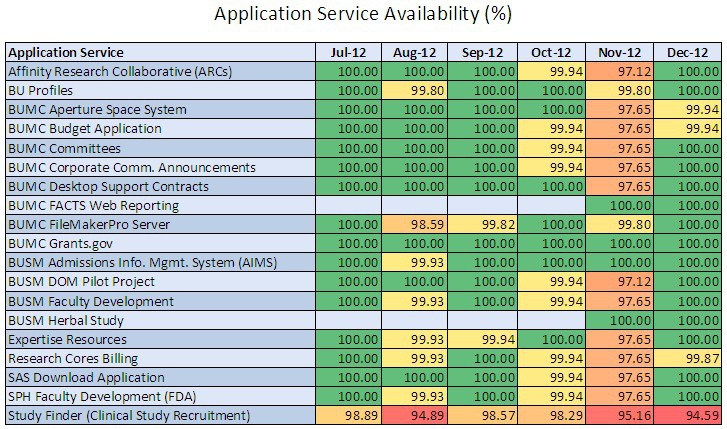The width and height of the screenshot is (727, 429).
Task: Click Expertise Resources Sep-12 value 99.94
Action: point(482,339)
